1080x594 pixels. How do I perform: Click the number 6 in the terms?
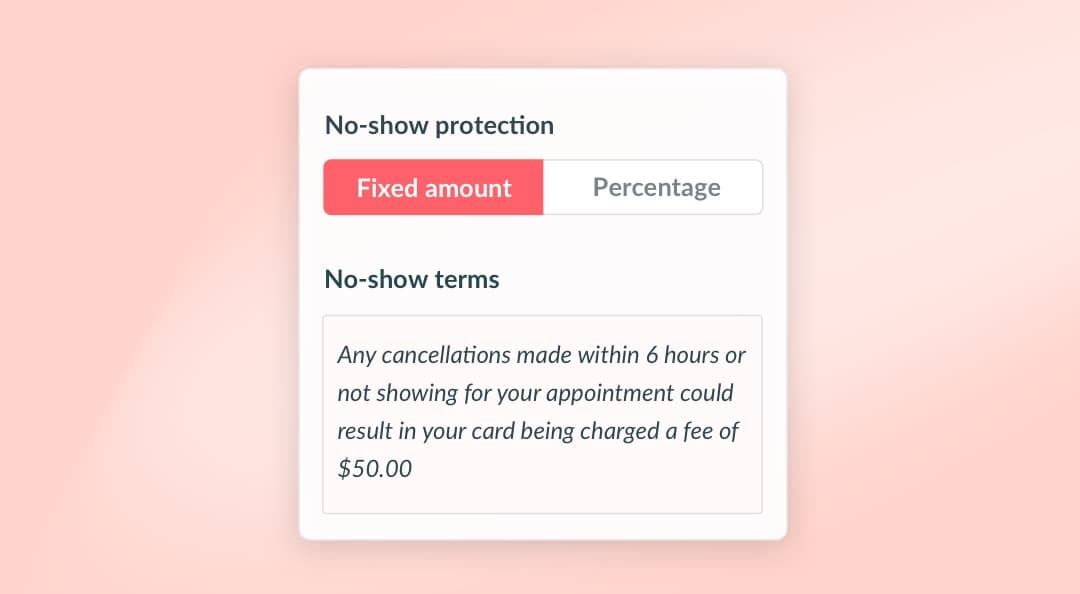point(652,355)
